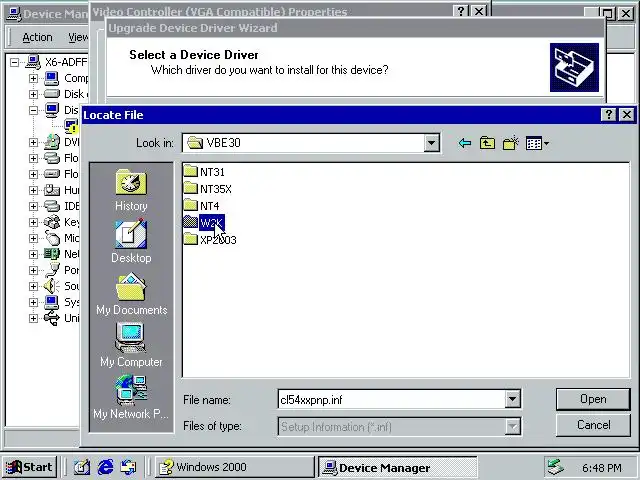
Task: Click the Human Interface Devices icon
Action: point(52,190)
